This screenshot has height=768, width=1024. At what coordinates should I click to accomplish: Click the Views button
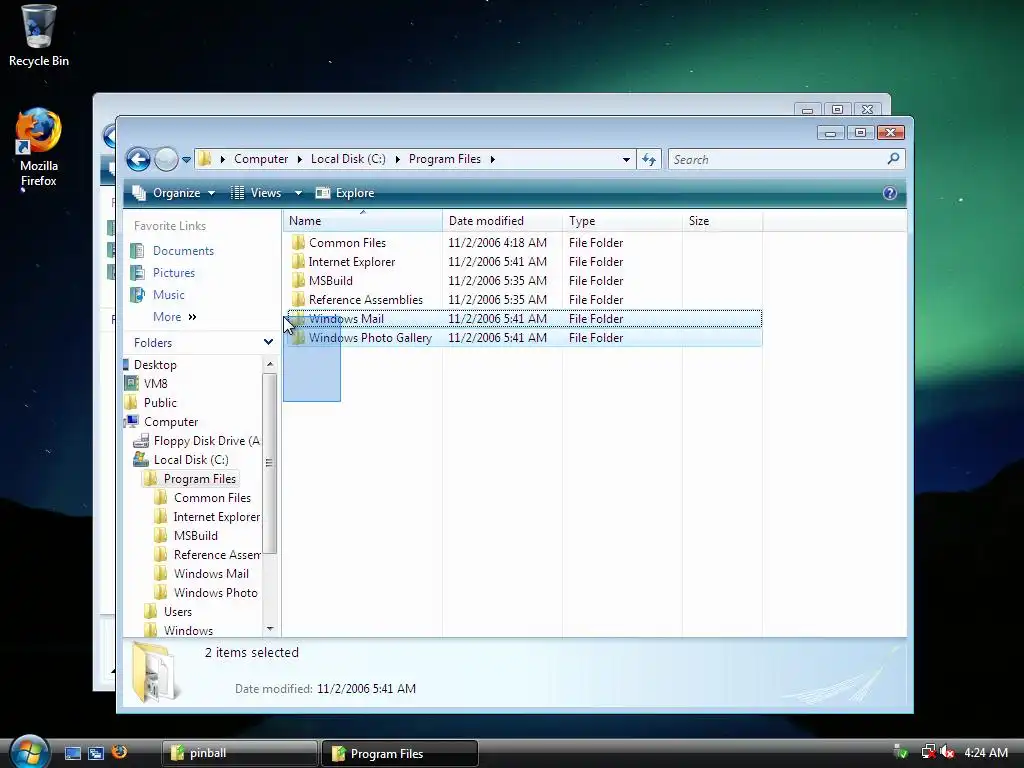point(256,193)
